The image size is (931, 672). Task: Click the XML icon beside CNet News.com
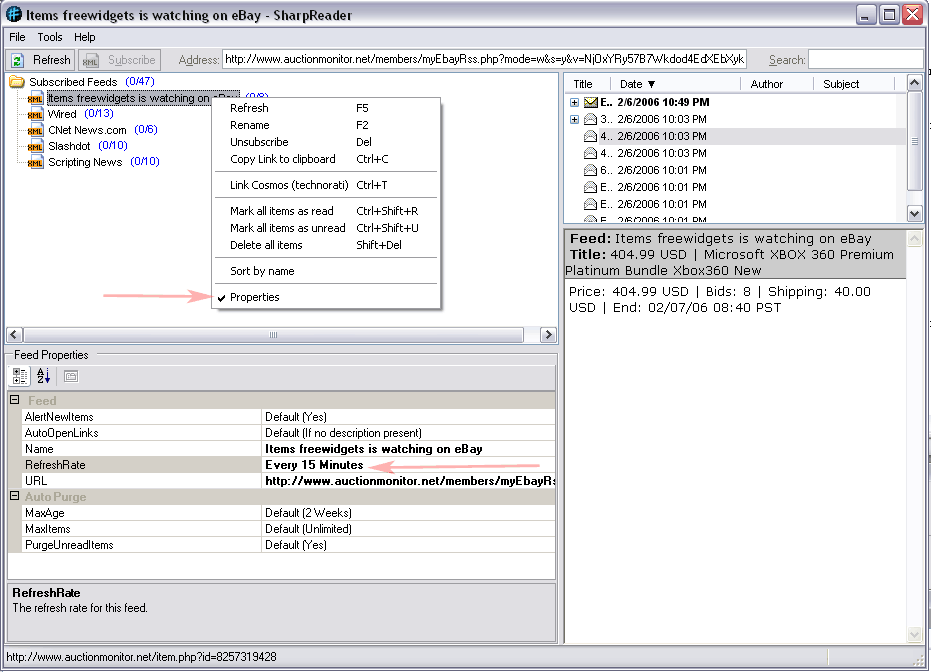[x=36, y=130]
